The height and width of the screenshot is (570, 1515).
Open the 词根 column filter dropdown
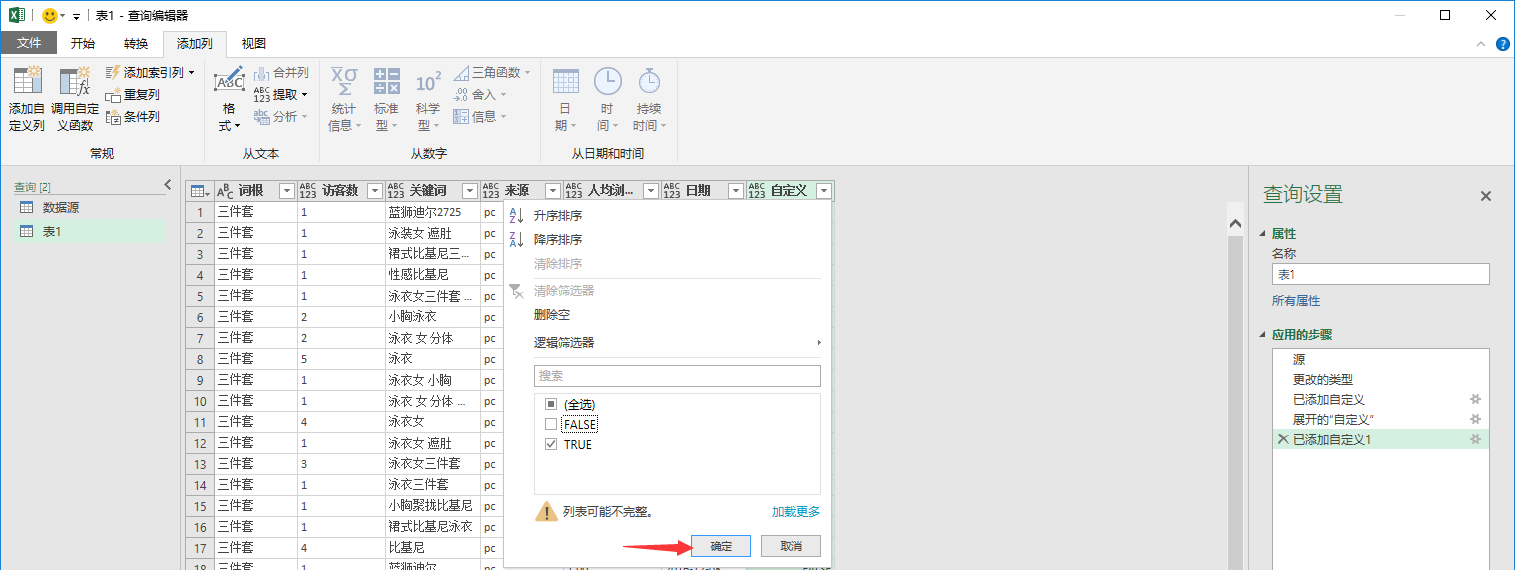[287, 191]
